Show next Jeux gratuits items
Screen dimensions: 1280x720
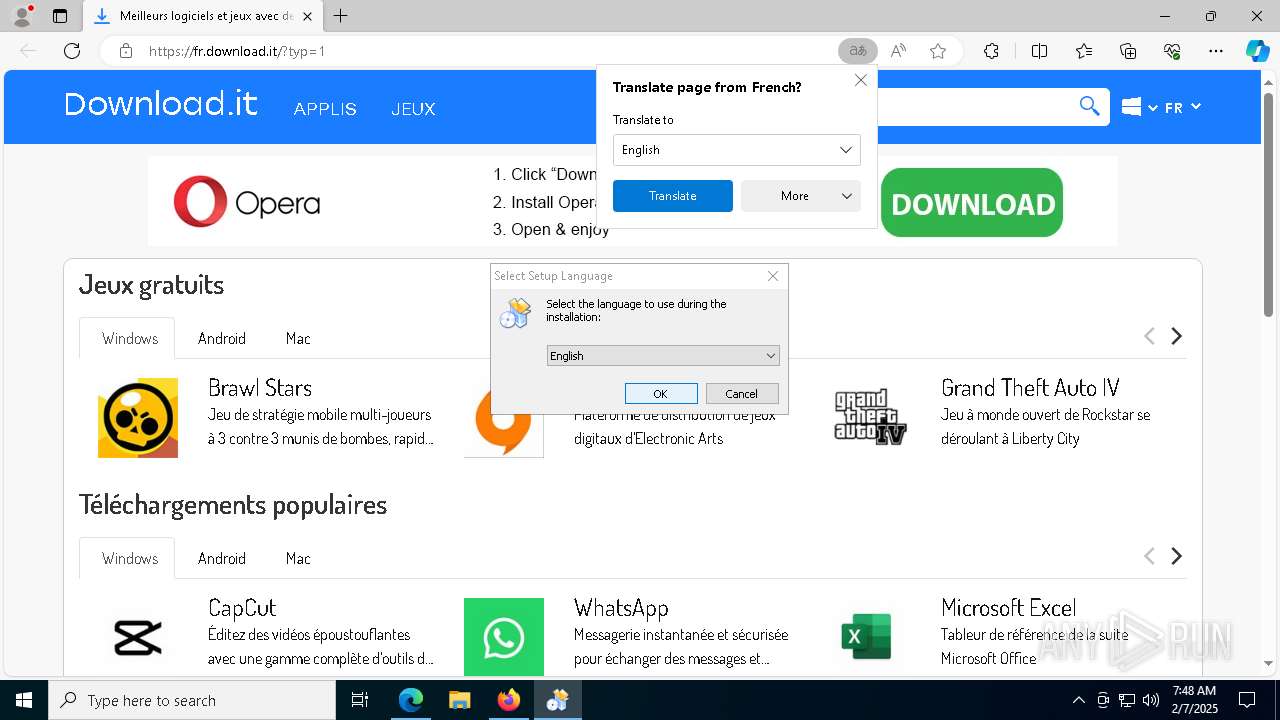pyautogui.click(x=1177, y=336)
